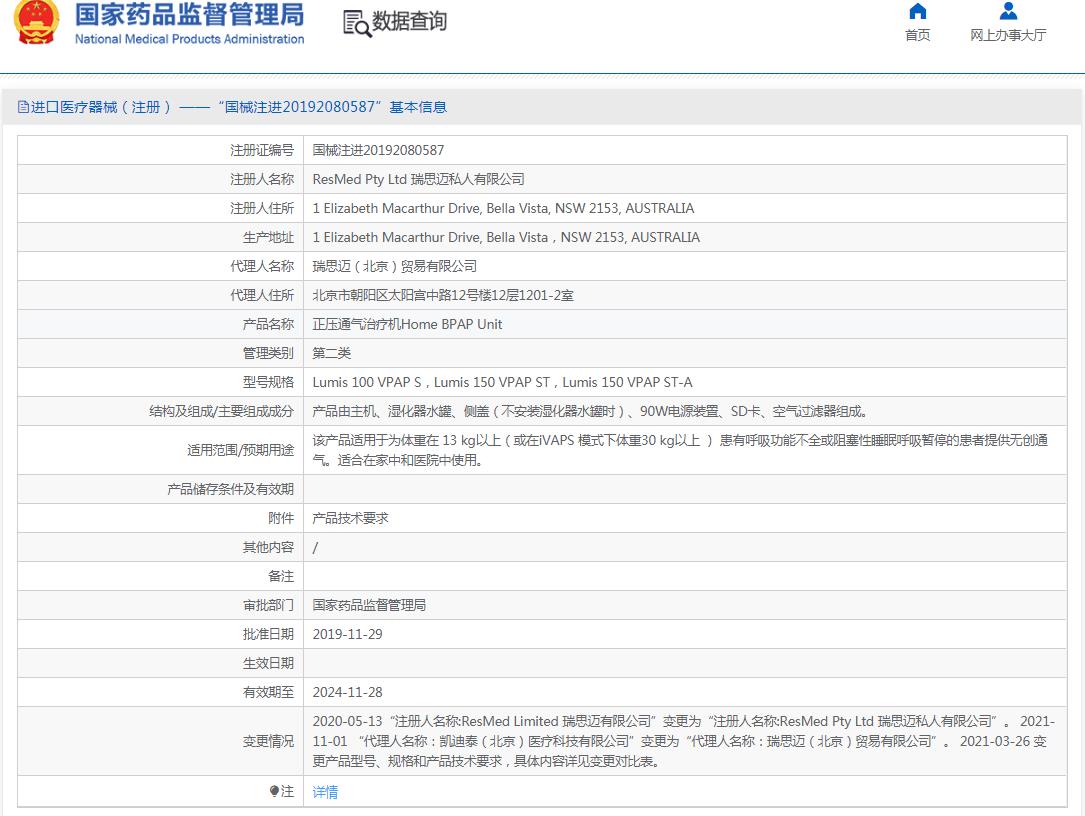Click the registration number 国械注进20192080587 cell

click(378, 150)
